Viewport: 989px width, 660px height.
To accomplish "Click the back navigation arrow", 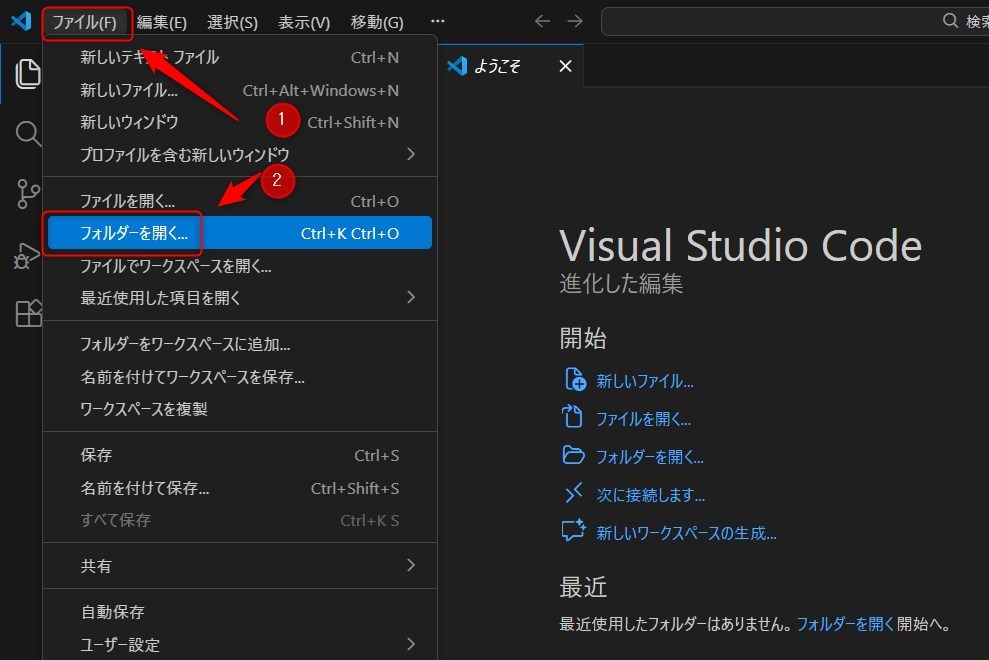I will [541, 20].
